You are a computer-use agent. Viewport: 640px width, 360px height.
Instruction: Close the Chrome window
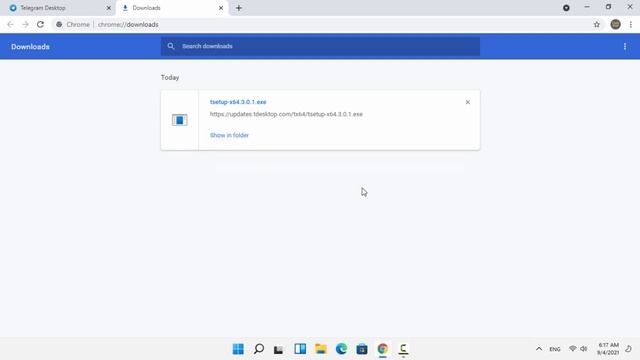tap(630, 7)
